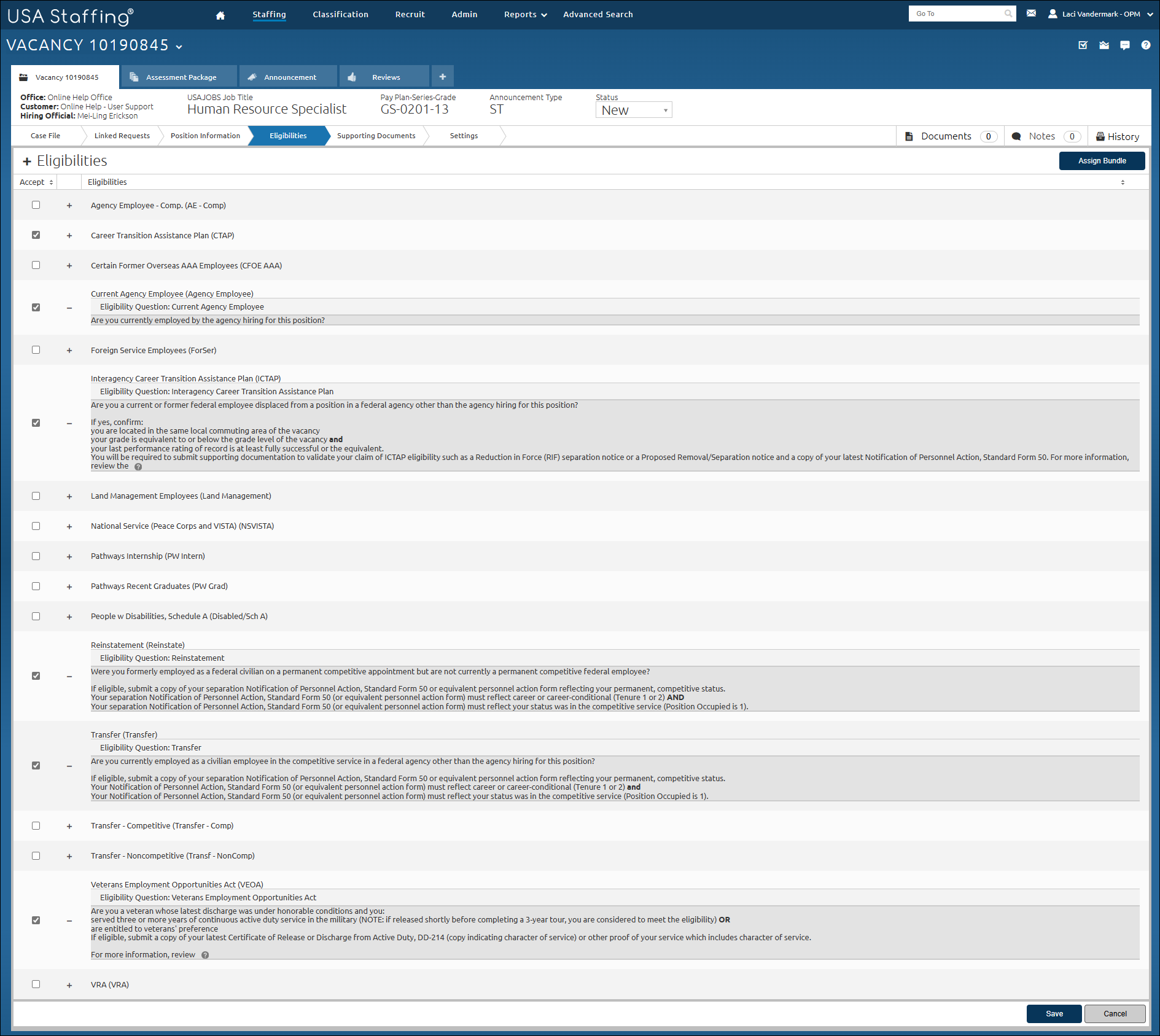
Task: Switch to the Announcement tab
Action: [x=288, y=77]
